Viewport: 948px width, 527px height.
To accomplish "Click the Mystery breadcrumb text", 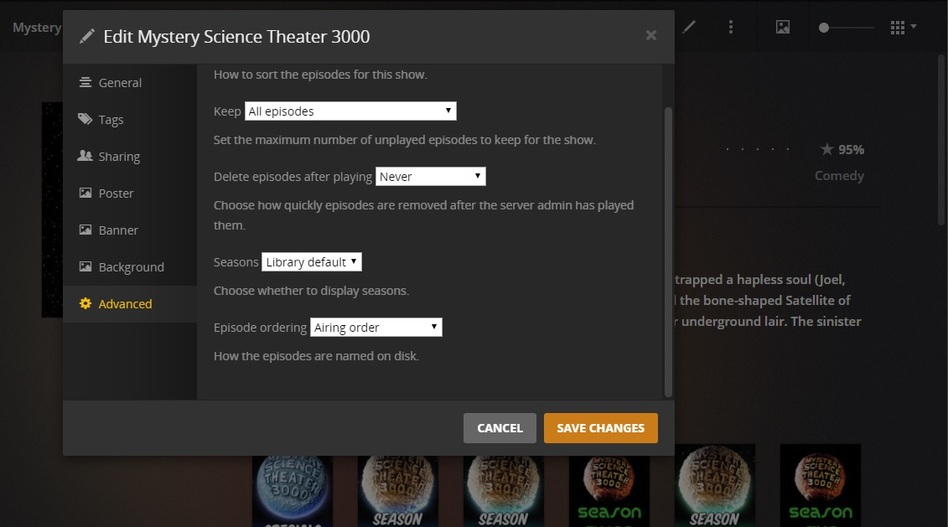I will click(37, 28).
